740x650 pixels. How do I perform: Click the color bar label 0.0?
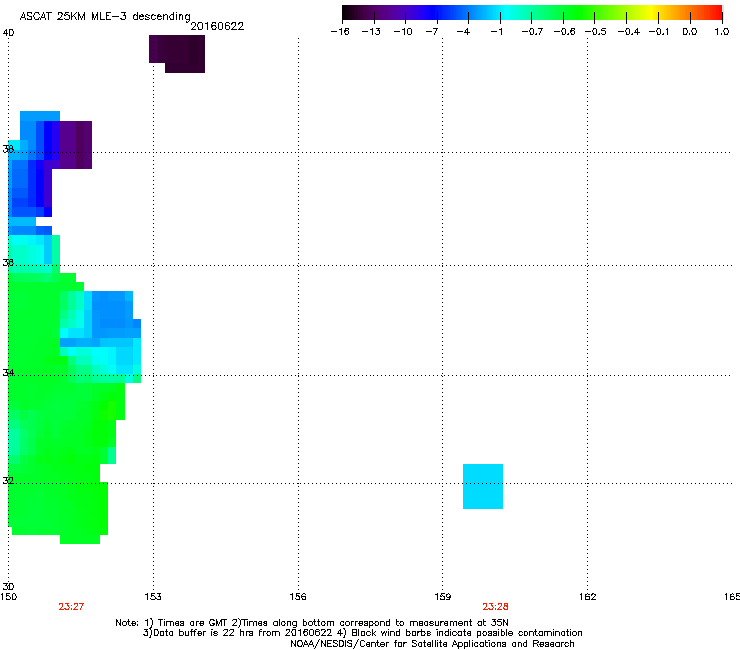pos(690,32)
